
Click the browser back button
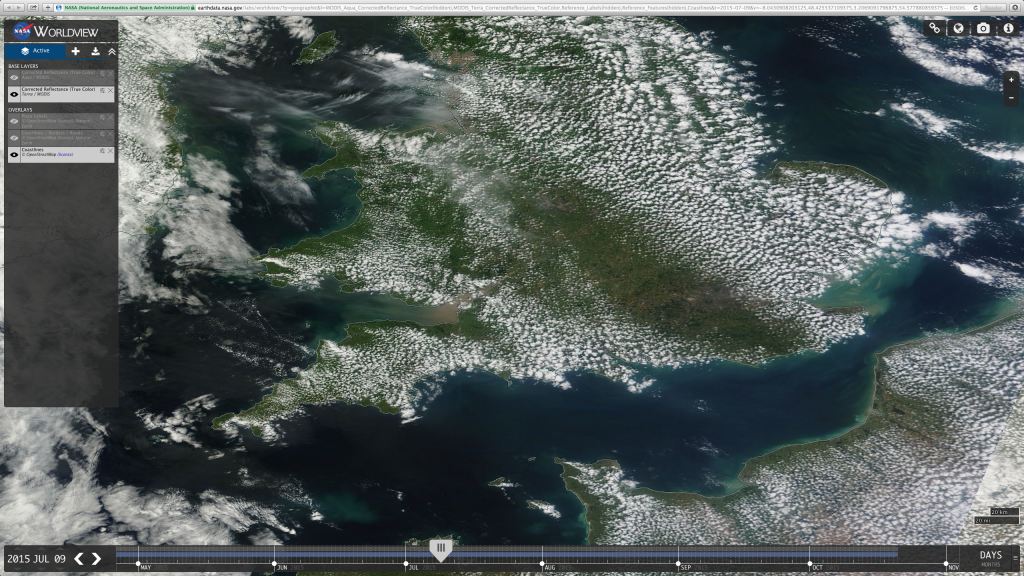click(8, 7)
